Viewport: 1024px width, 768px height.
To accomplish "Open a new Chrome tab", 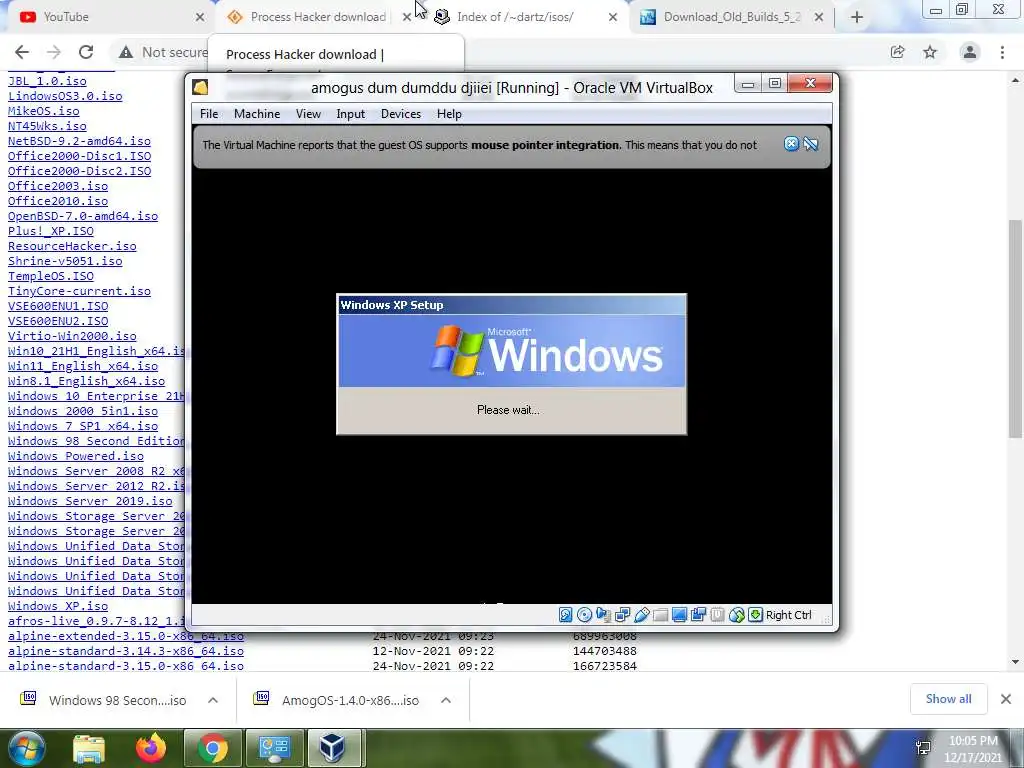I will point(857,17).
